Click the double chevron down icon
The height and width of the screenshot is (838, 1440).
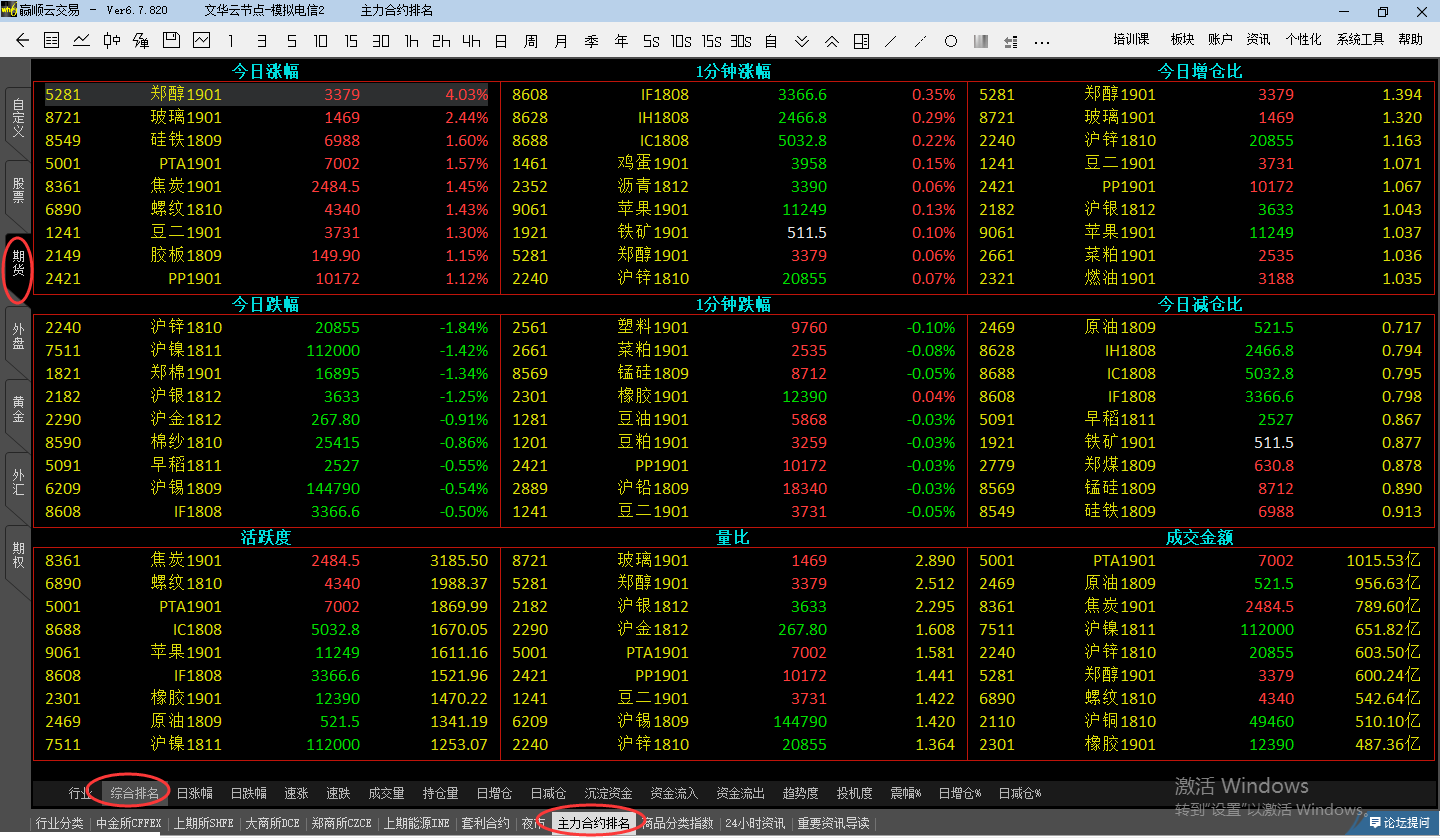(801, 41)
